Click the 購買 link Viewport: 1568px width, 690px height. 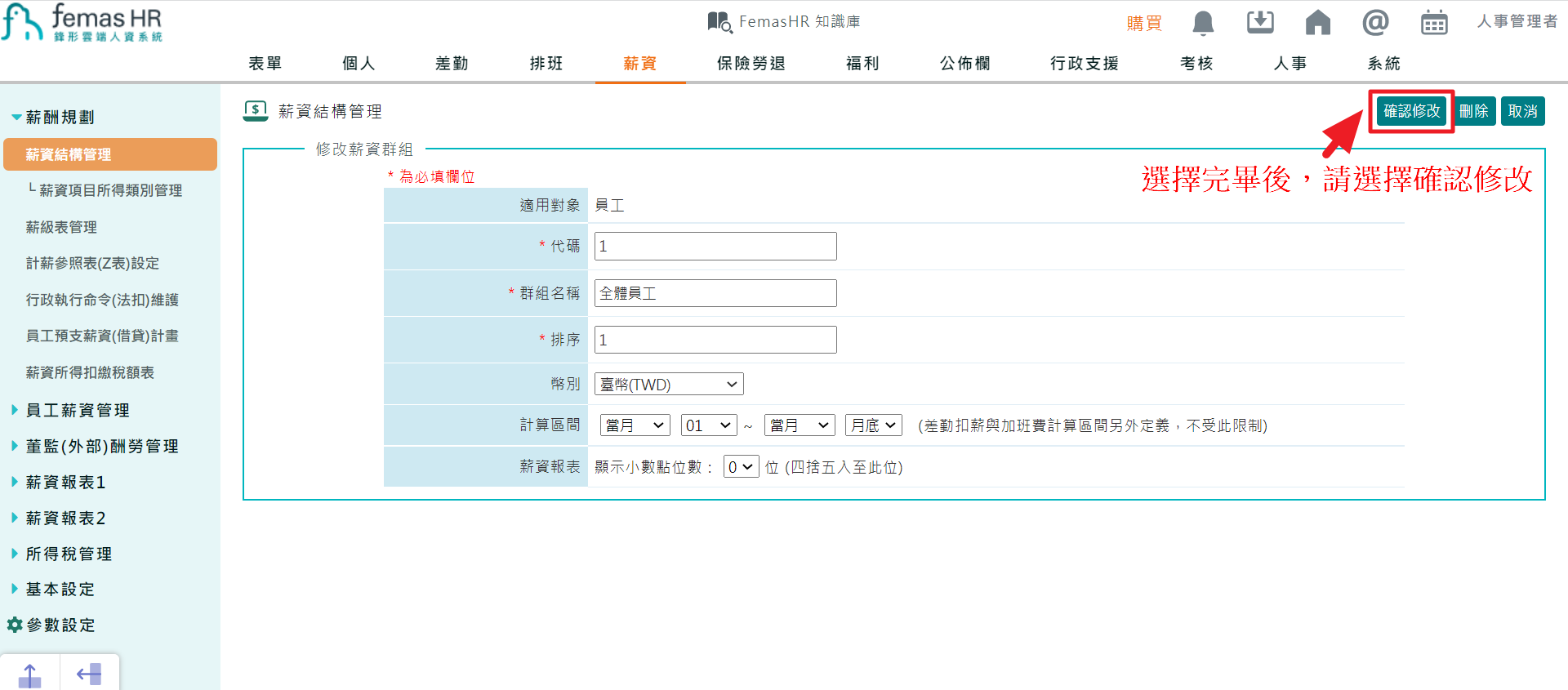tap(1144, 24)
